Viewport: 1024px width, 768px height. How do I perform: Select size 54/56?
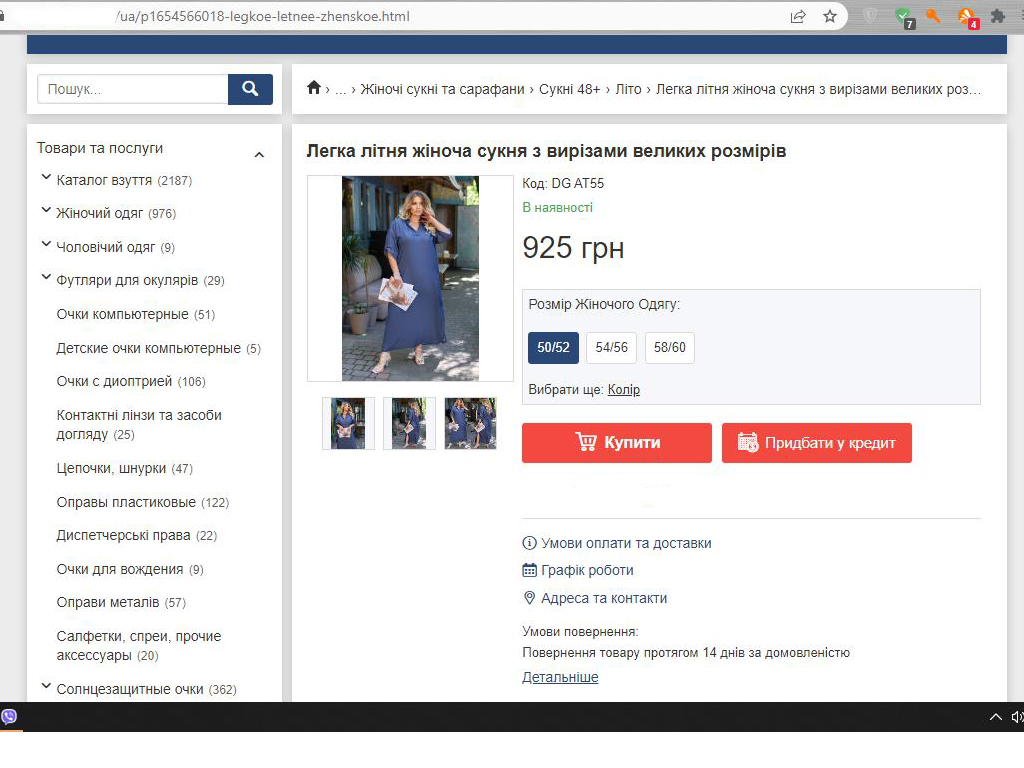611,347
